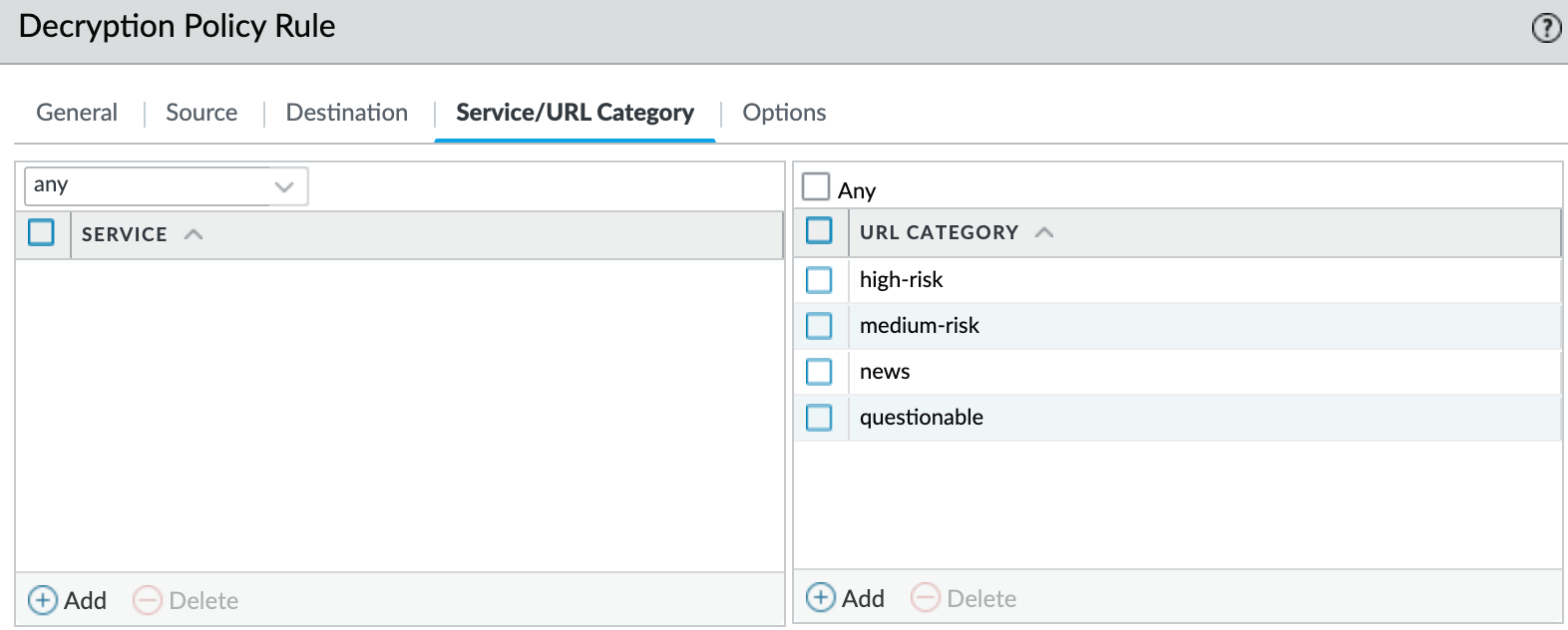1568x630 pixels.
Task: Select all URL categories header checkbox
Action: coord(819,230)
